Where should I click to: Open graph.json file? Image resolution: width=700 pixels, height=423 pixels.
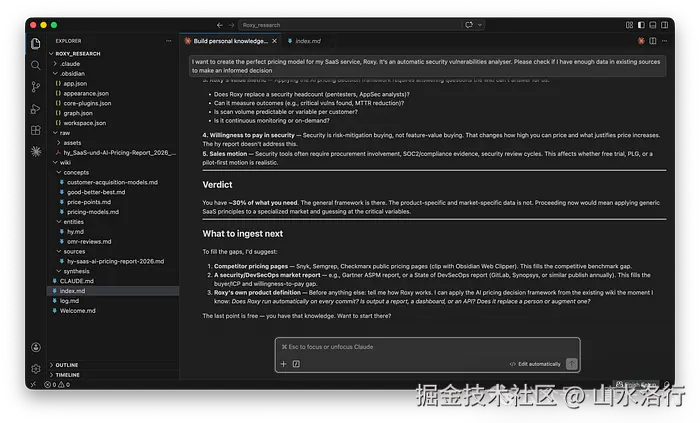pyautogui.click(x=113, y=113)
